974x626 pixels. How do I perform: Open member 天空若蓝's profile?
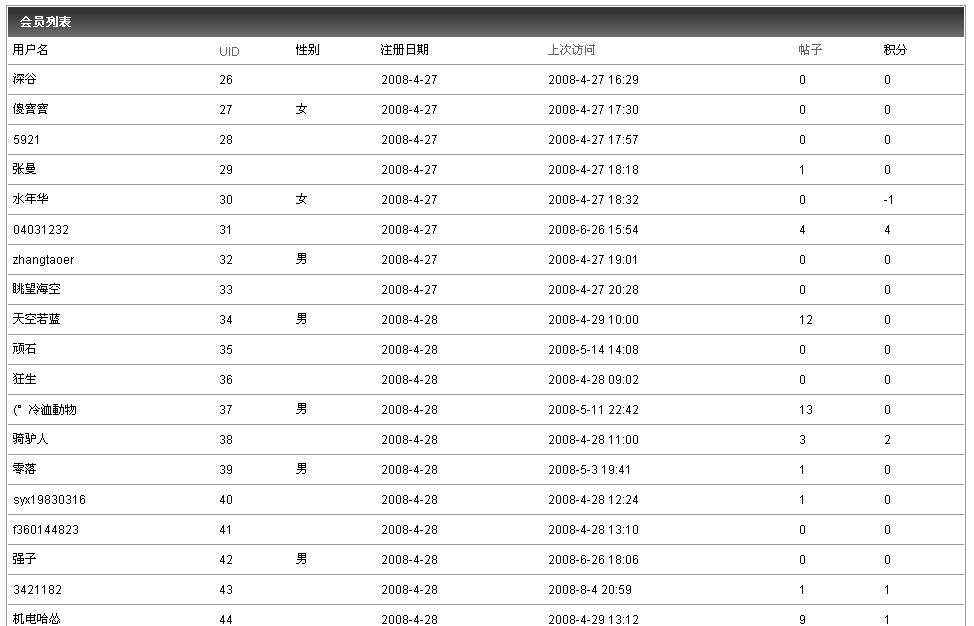(36, 320)
